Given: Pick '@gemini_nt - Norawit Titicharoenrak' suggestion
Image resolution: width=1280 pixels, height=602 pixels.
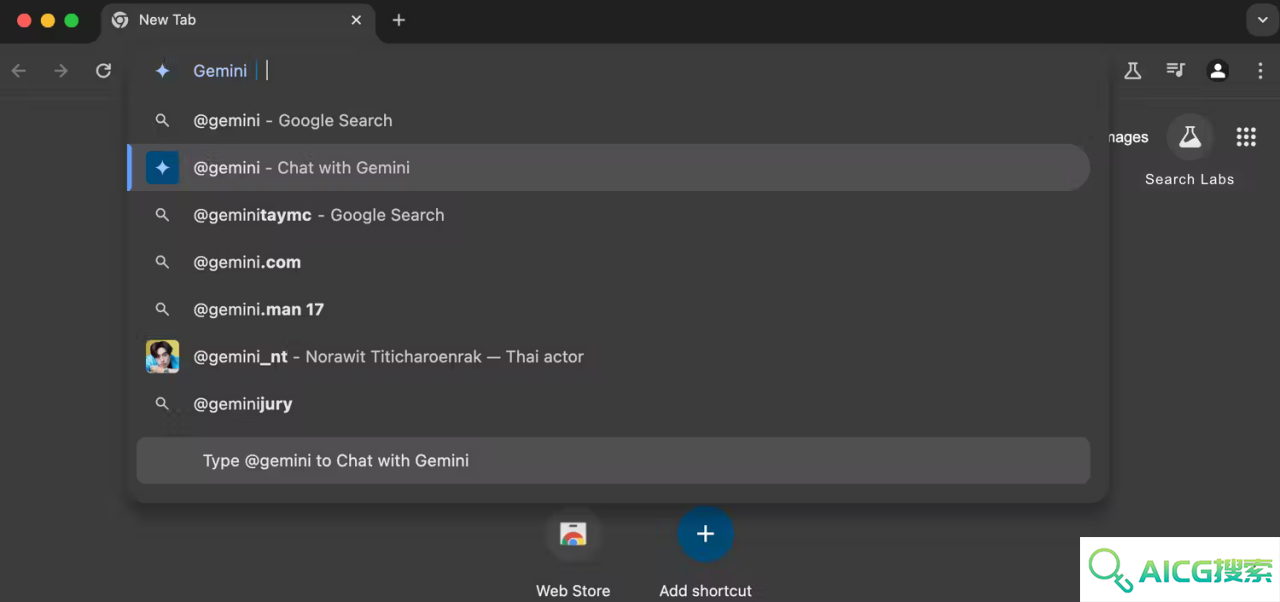Looking at the screenshot, I should pyautogui.click(x=608, y=357).
